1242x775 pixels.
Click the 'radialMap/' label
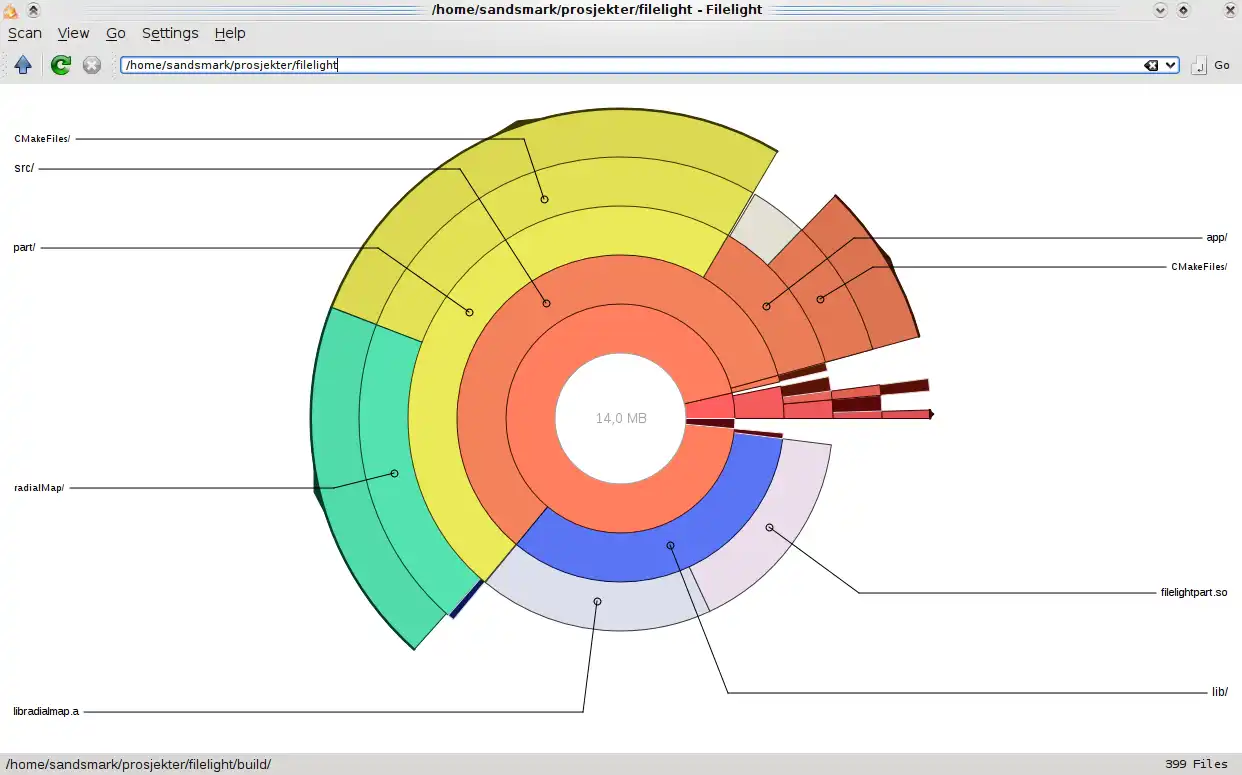39,488
